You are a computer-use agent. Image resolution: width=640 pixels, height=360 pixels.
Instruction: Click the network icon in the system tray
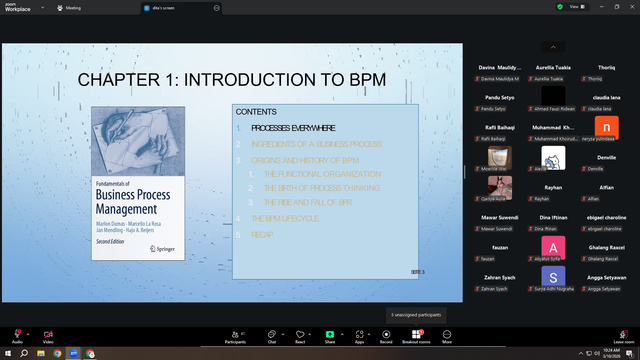(589, 353)
